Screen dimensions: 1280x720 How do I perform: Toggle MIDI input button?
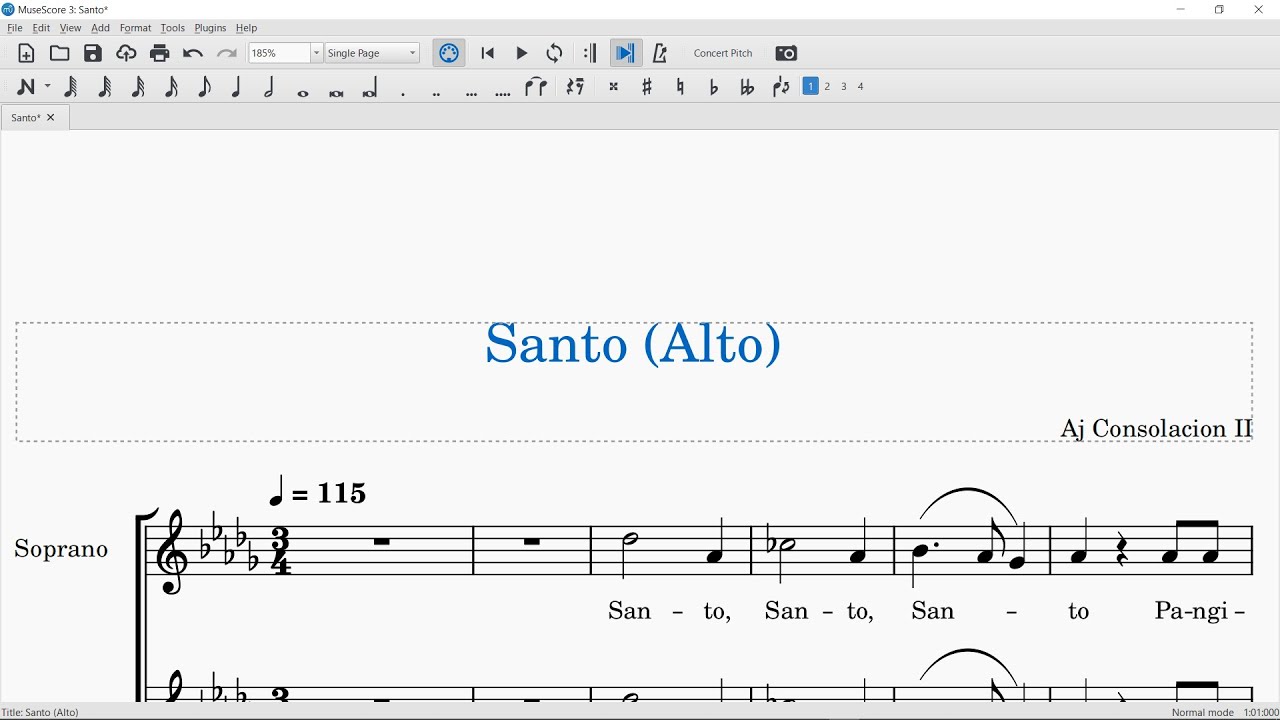pos(449,53)
